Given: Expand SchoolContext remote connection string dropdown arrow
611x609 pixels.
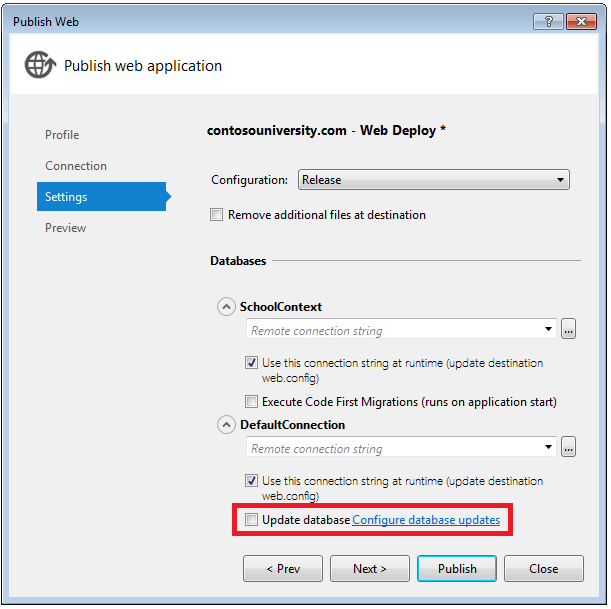Looking at the screenshot, I should point(549,329).
